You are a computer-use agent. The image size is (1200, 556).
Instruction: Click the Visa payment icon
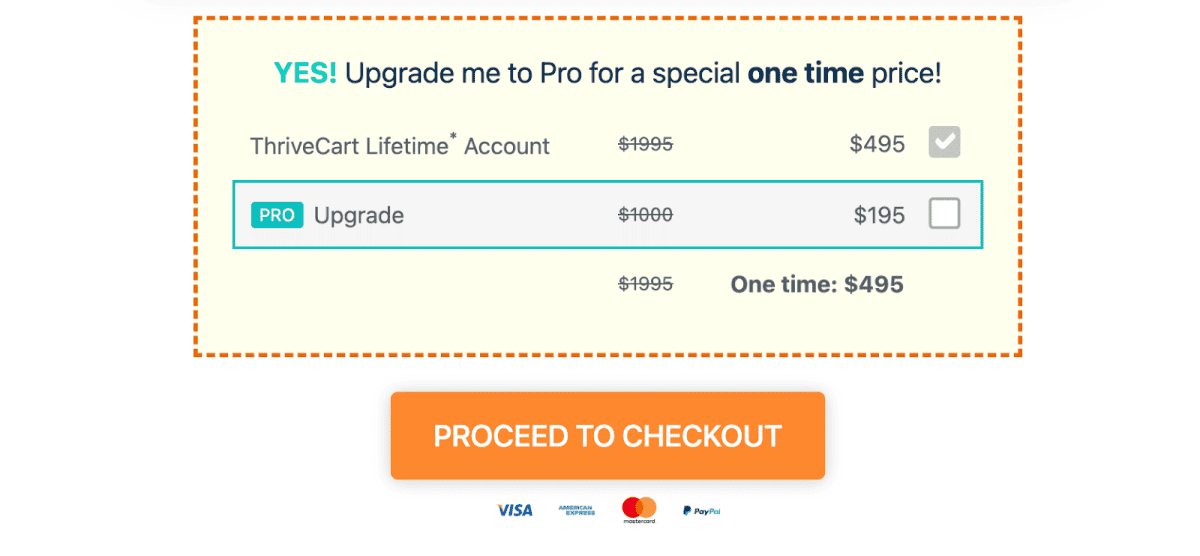click(515, 510)
